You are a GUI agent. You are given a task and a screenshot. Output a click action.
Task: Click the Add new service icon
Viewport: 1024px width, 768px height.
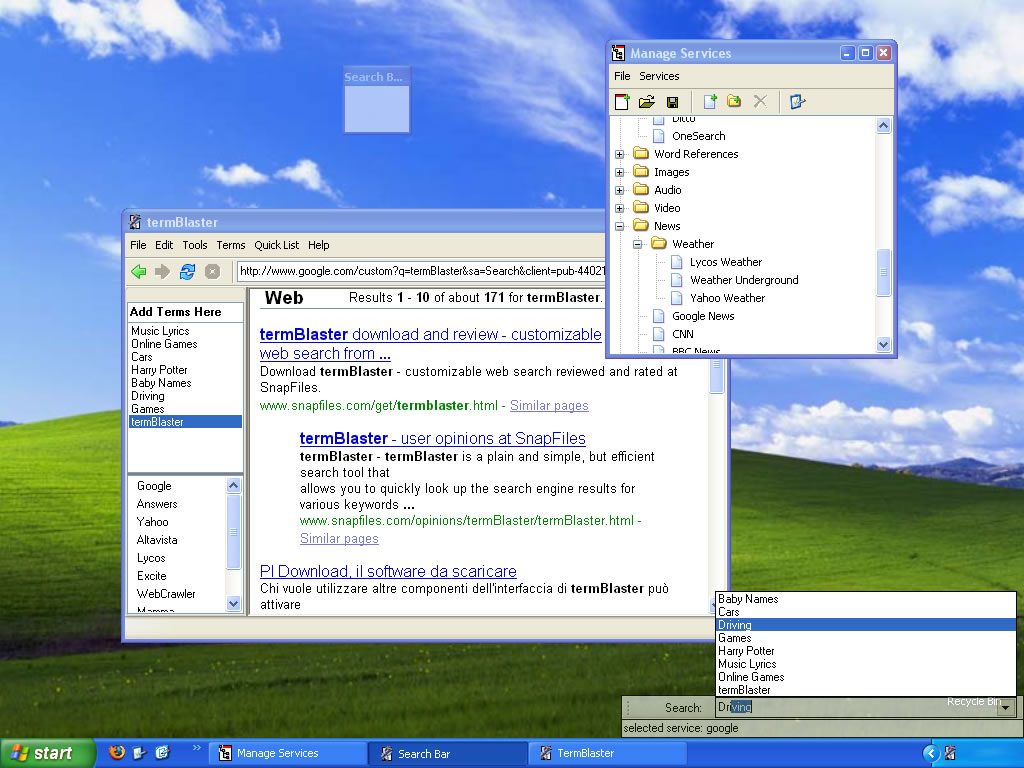pos(710,102)
